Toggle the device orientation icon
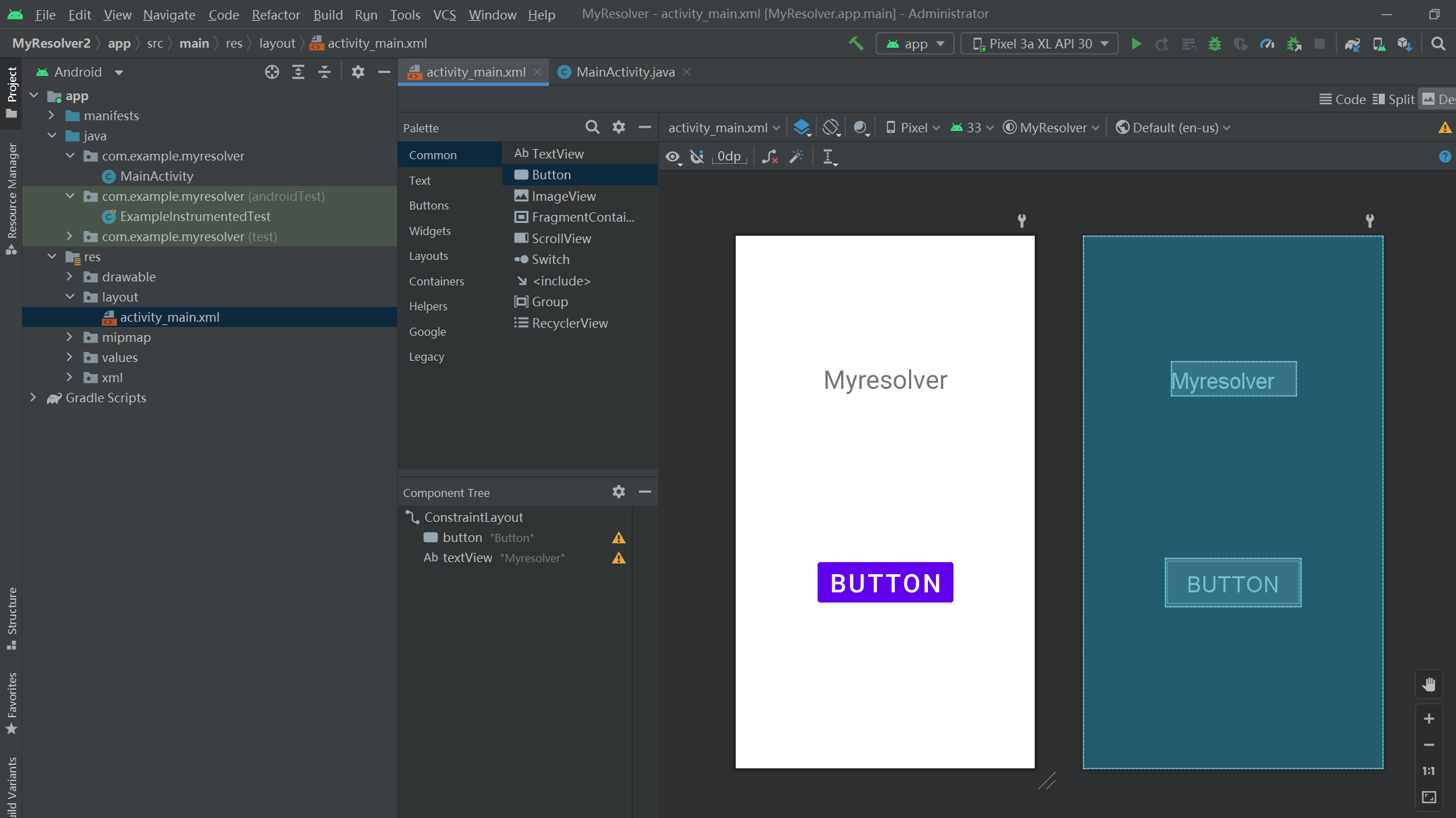This screenshot has height=818, width=1456. 832,128
